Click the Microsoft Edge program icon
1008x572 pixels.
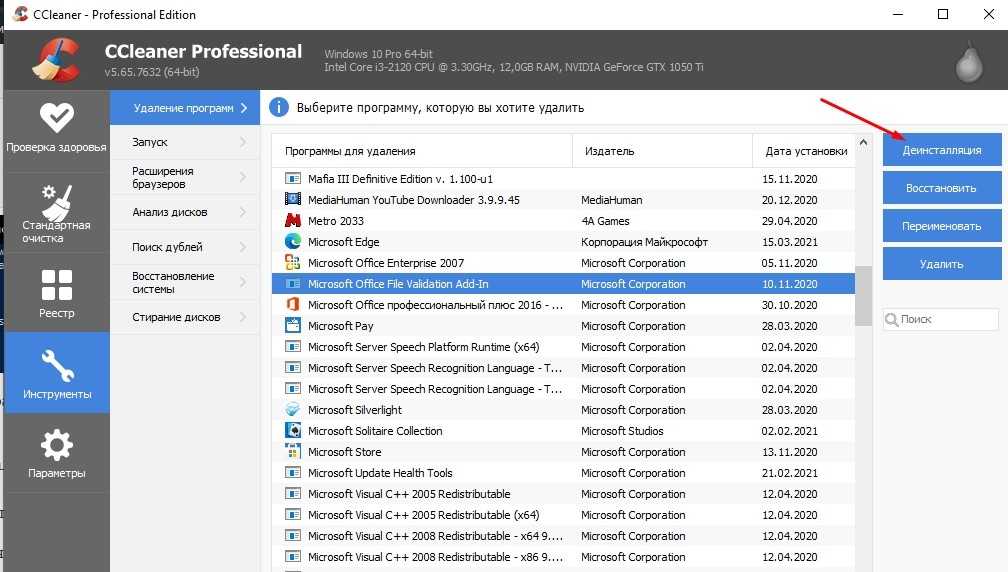293,242
